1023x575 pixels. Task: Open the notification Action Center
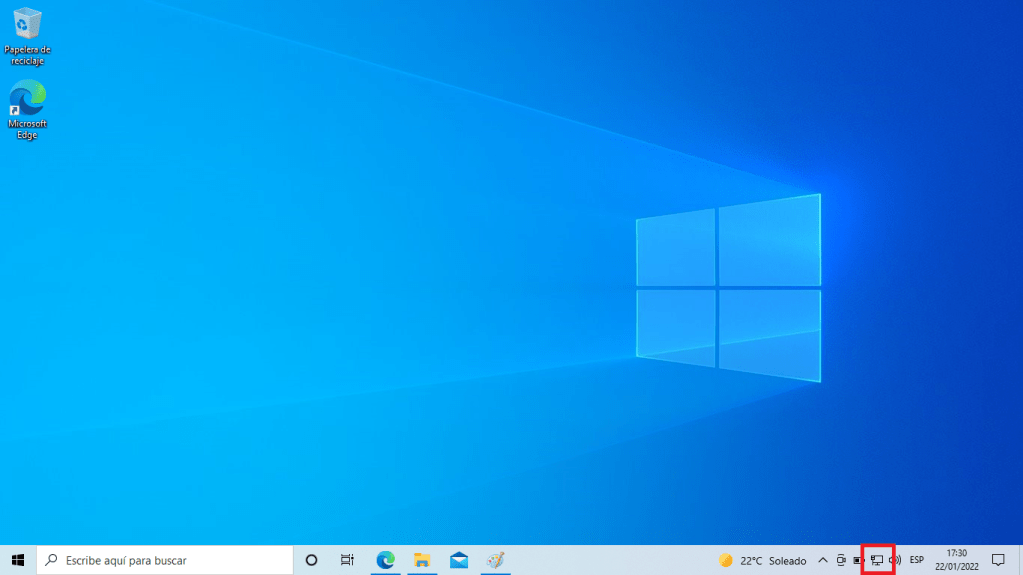point(997,560)
